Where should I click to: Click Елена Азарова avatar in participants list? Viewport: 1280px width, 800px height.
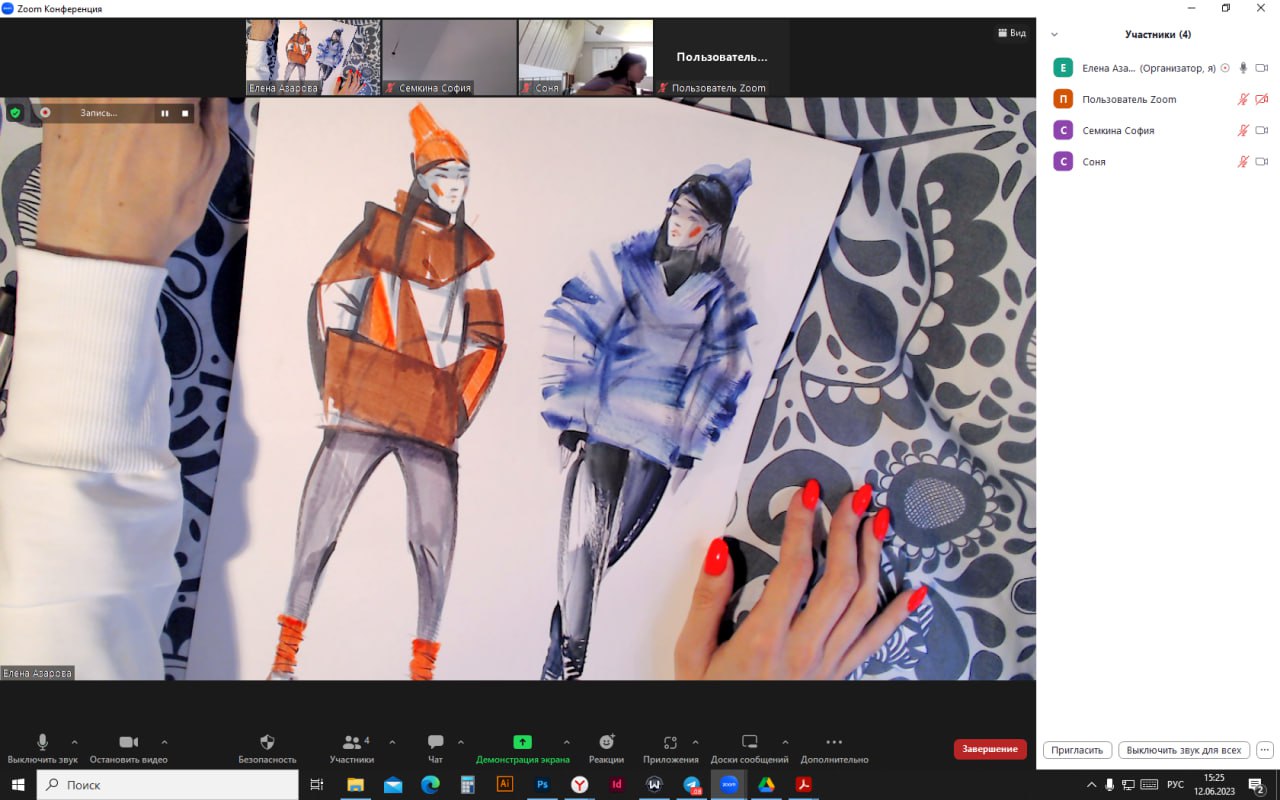coord(1063,68)
